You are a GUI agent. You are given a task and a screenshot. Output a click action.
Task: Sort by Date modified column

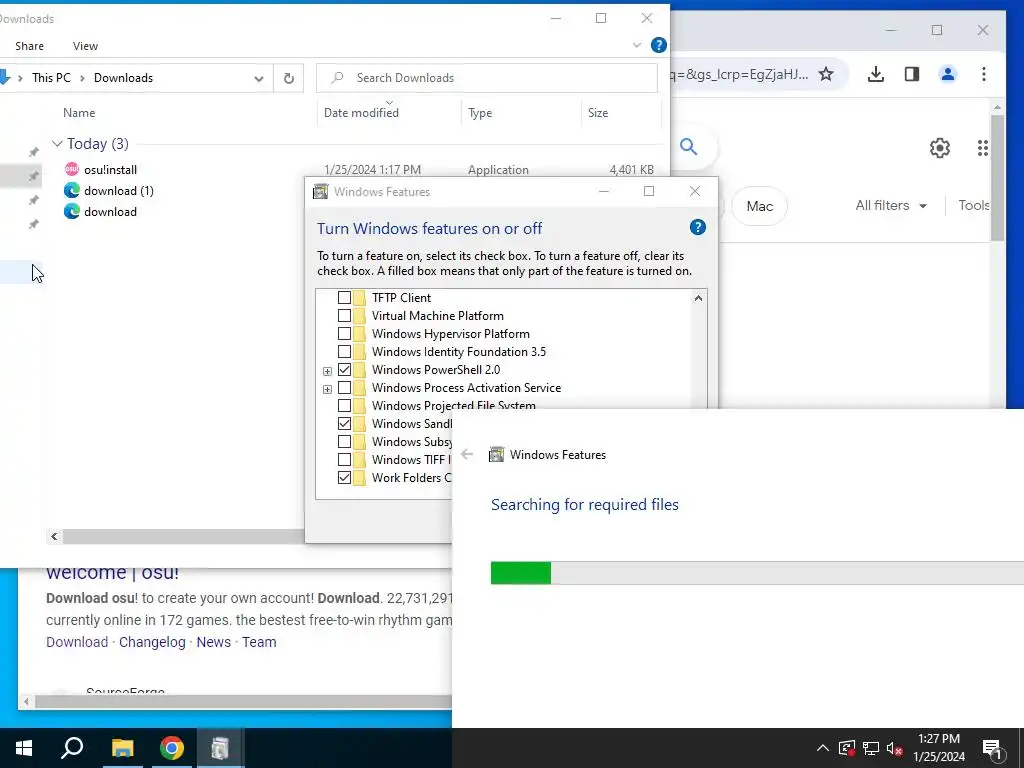pos(361,112)
